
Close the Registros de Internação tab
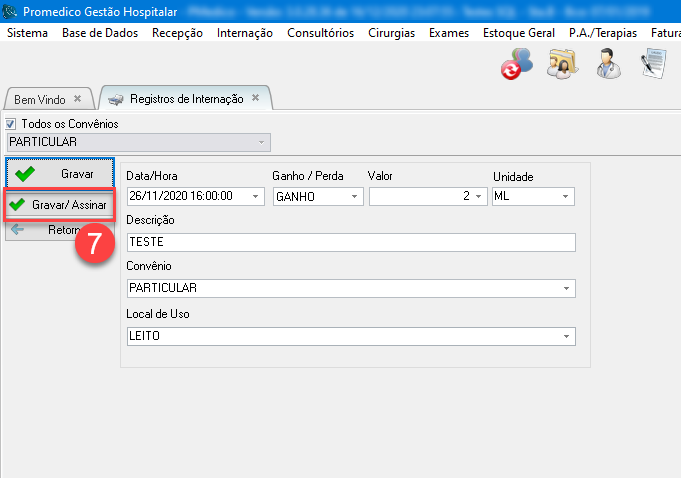[255, 98]
